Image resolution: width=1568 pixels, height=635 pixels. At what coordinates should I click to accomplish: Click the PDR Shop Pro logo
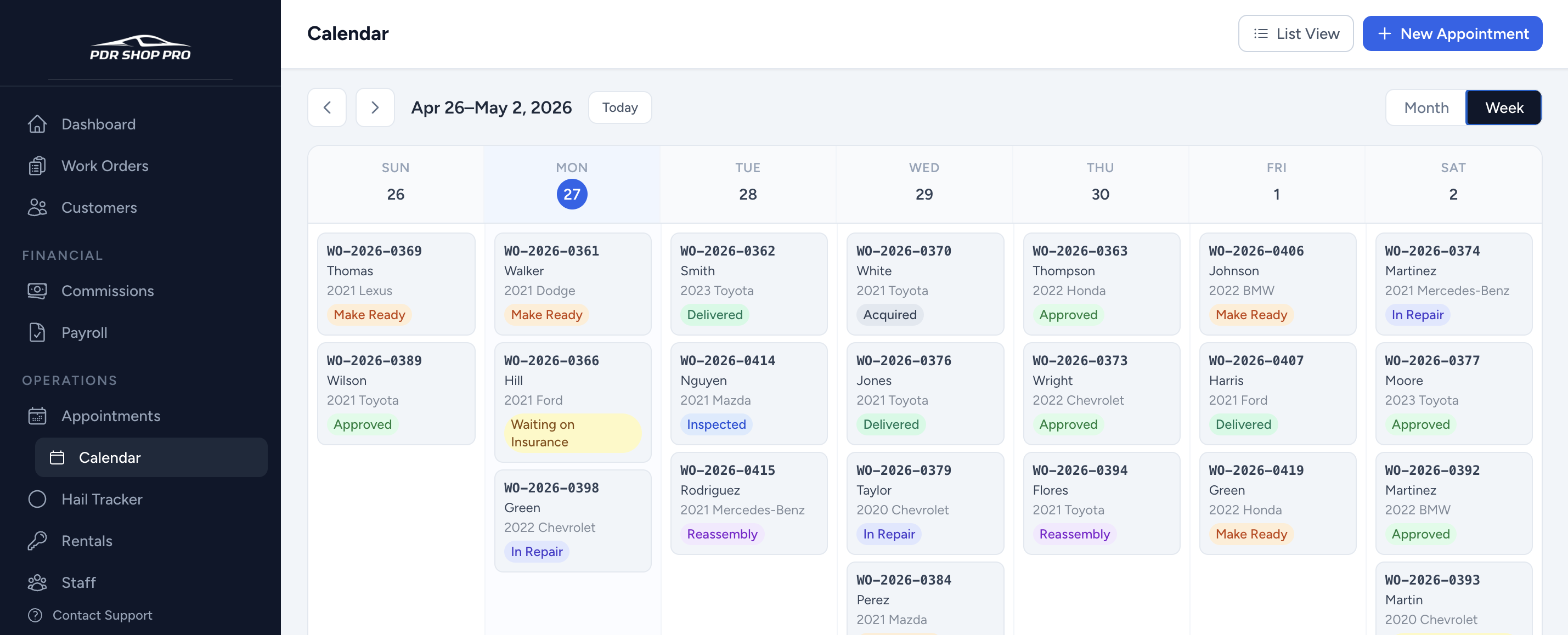click(140, 48)
